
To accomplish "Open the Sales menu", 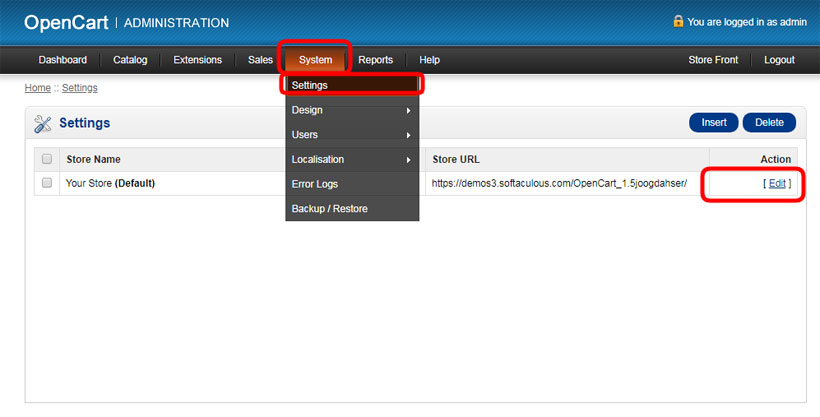I will point(260,60).
